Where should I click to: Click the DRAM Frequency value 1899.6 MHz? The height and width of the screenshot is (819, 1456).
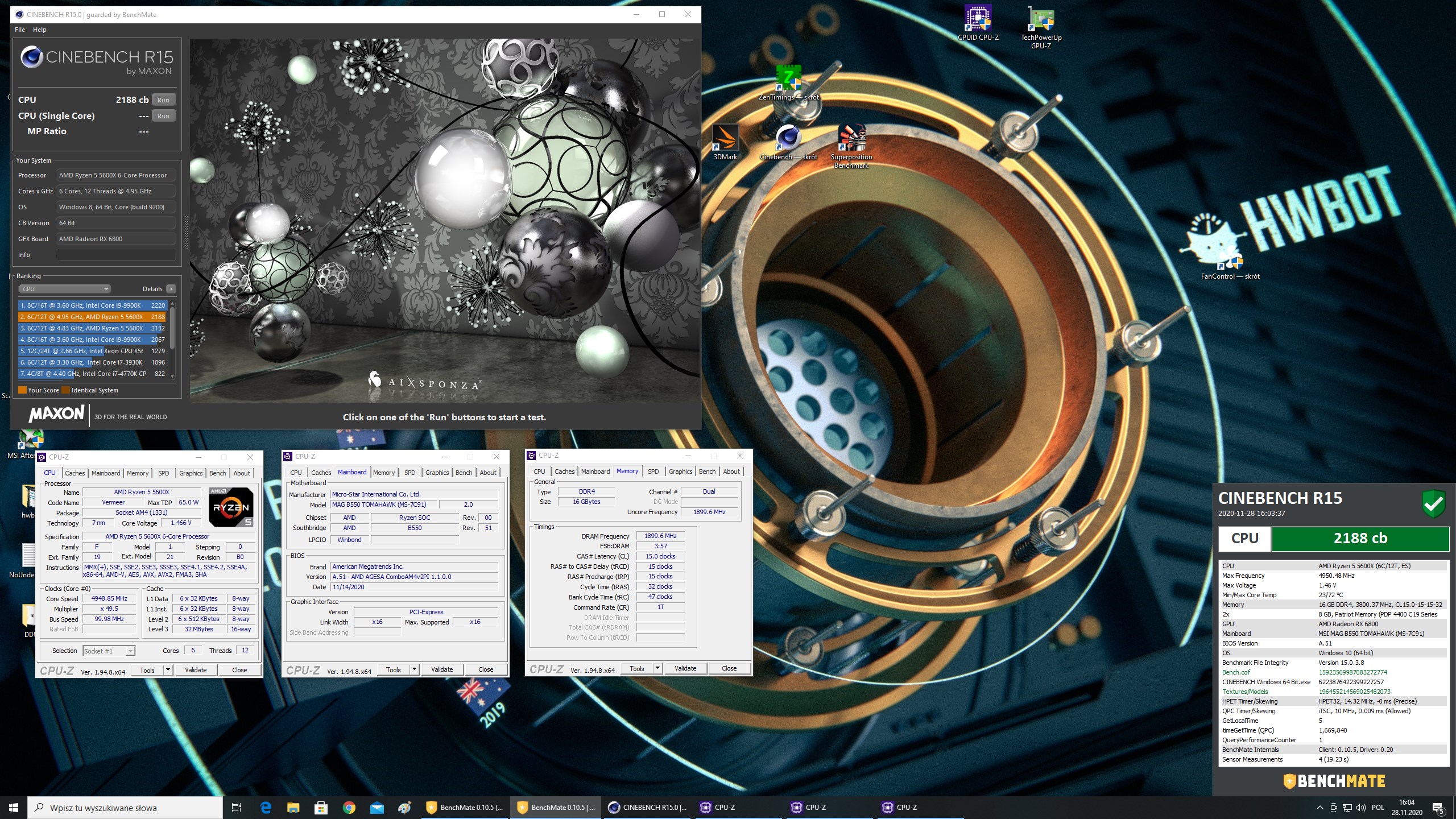660,536
